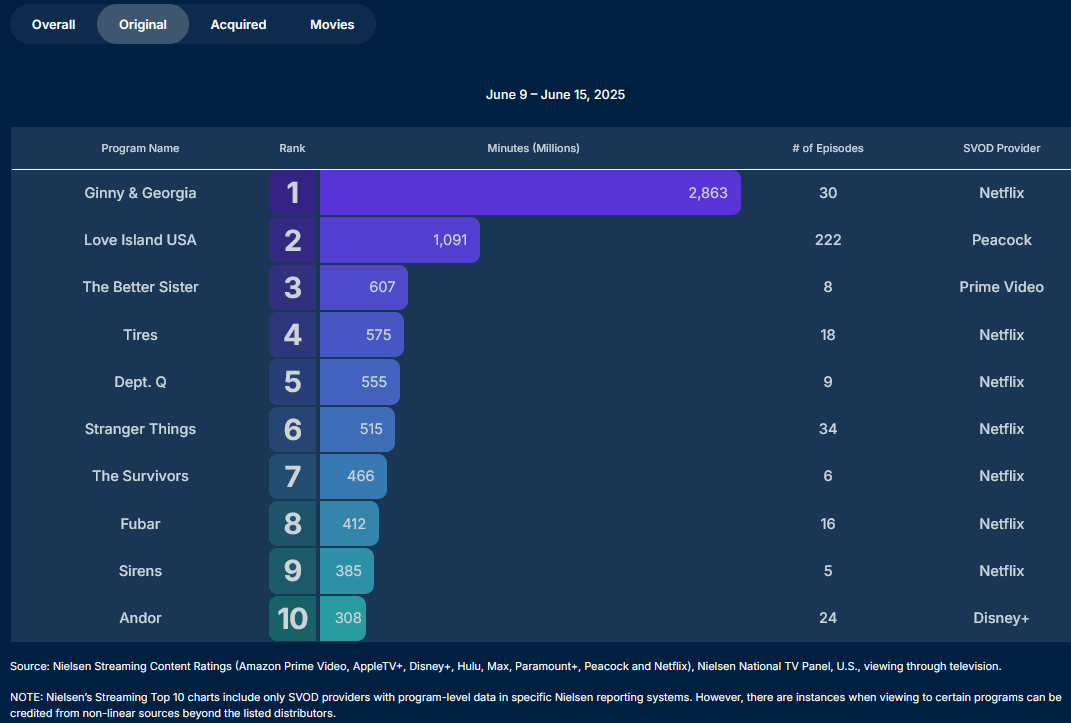This screenshot has width=1071, height=723.
Task: Click the rank 3 badge
Action: 293,287
